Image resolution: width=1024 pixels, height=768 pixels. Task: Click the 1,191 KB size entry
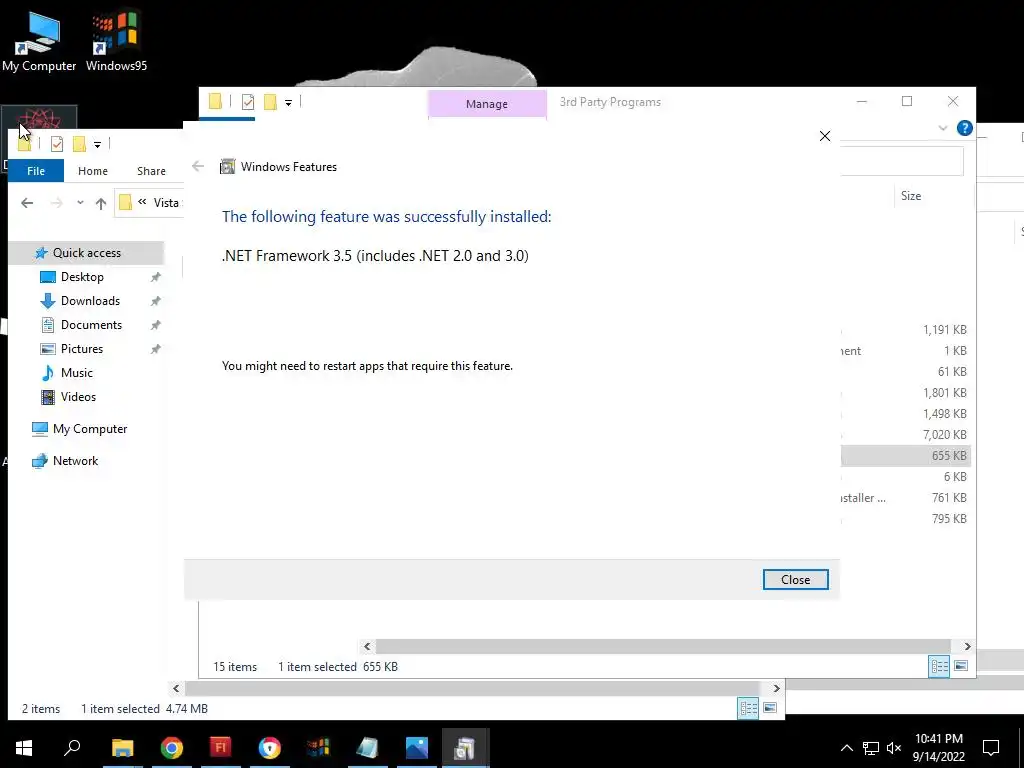pyautogui.click(x=944, y=330)
